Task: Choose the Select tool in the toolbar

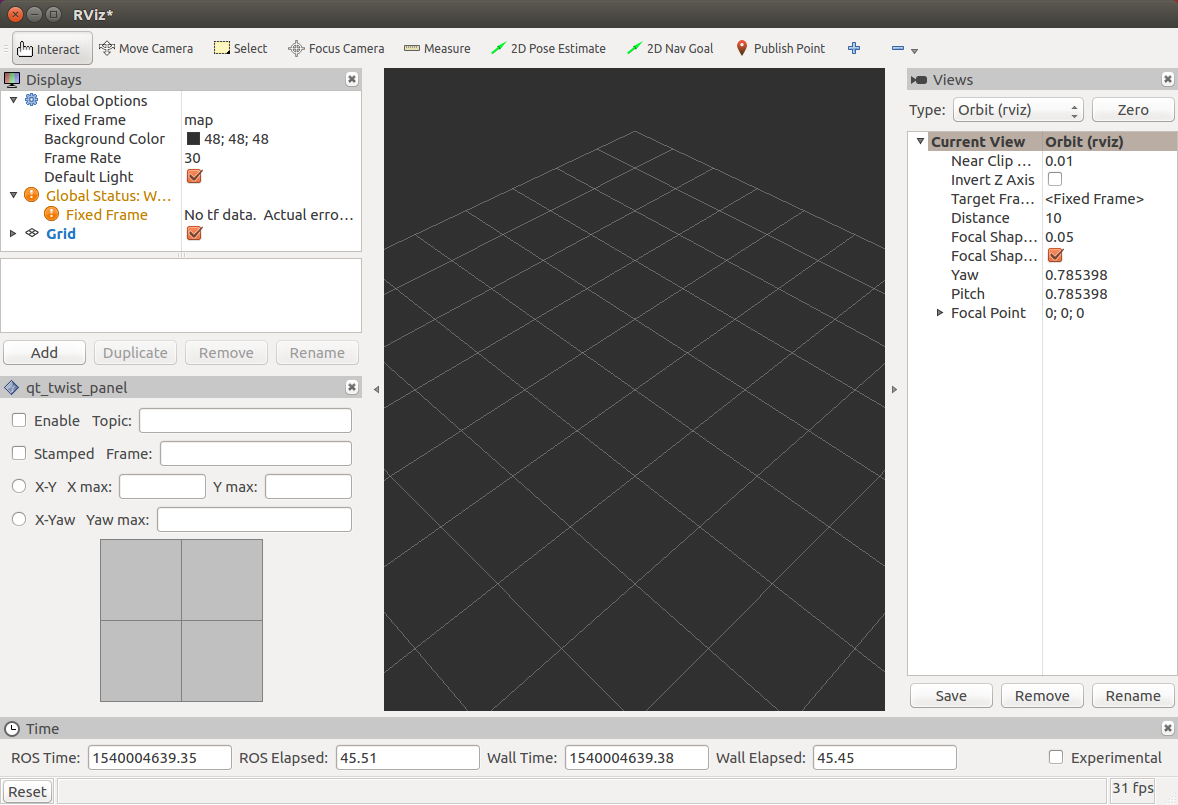Action: click(240, 47)
